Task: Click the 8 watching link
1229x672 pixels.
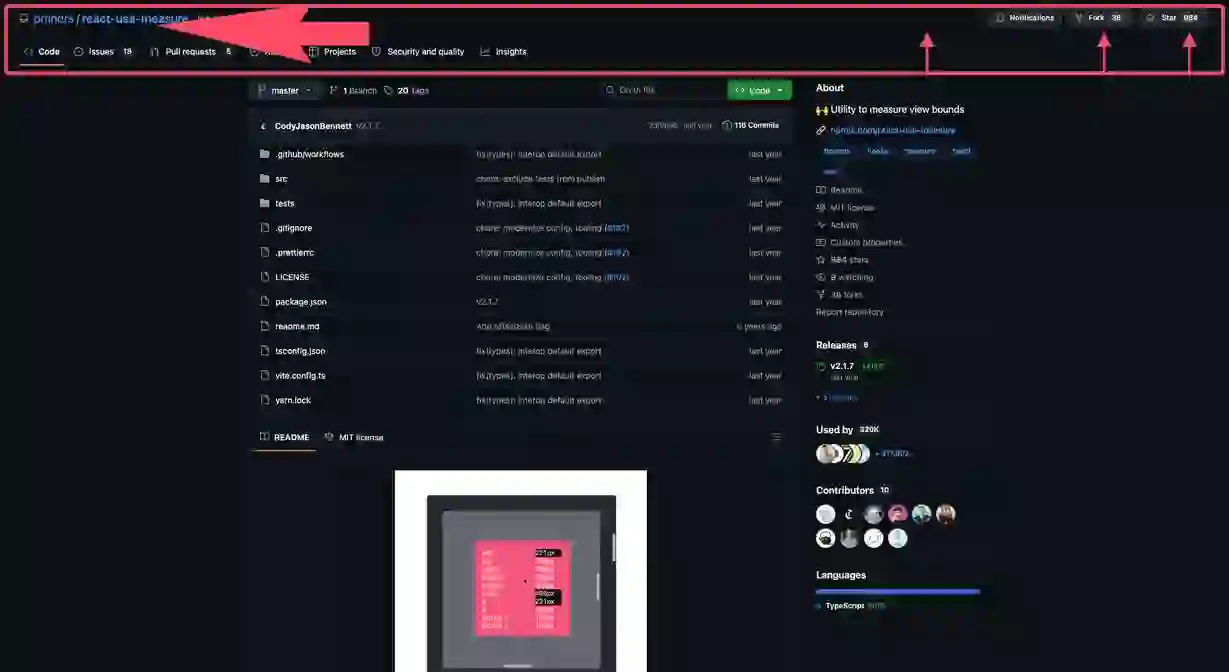Action: [844, 277]
